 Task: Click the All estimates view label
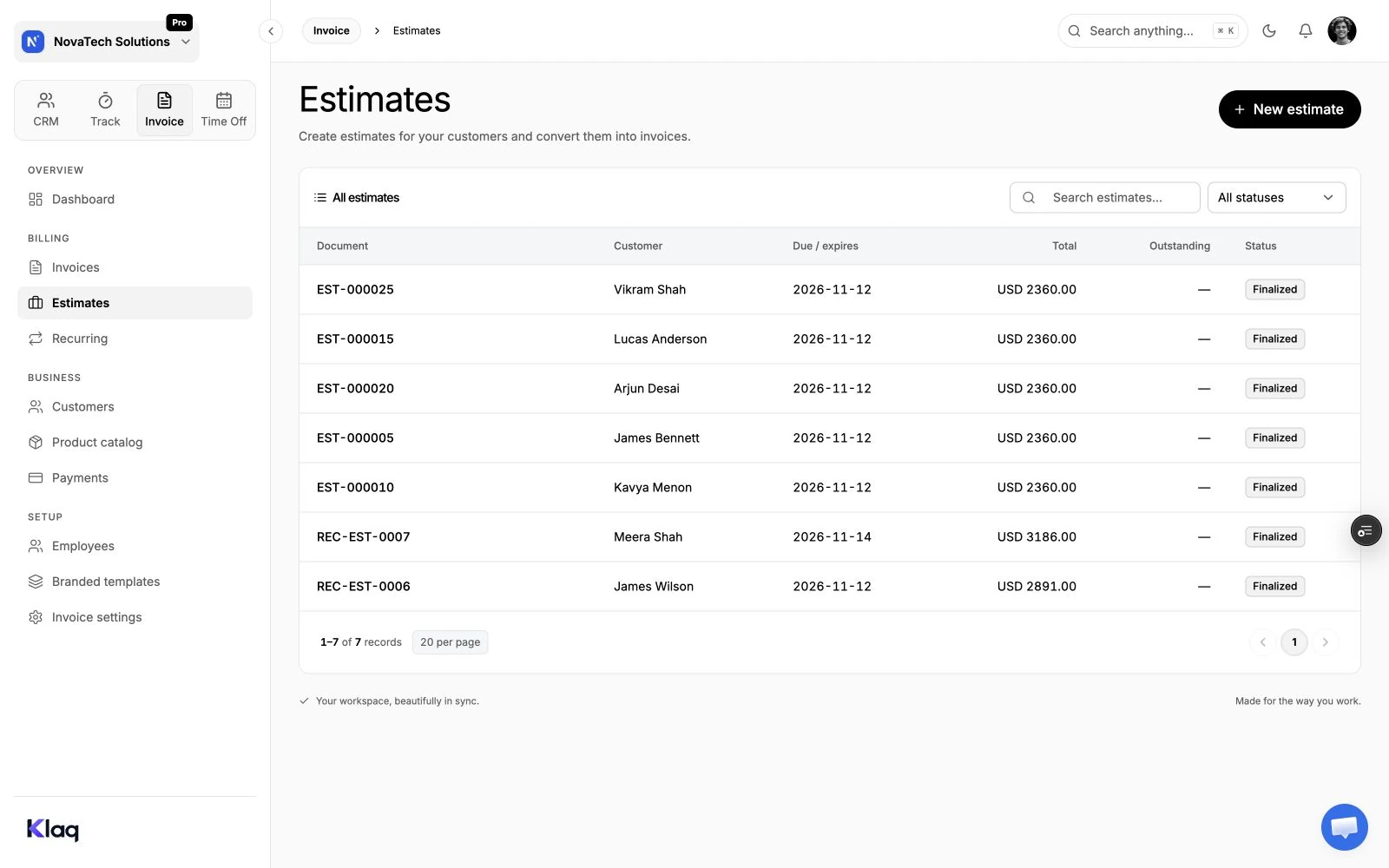point(357,198)
